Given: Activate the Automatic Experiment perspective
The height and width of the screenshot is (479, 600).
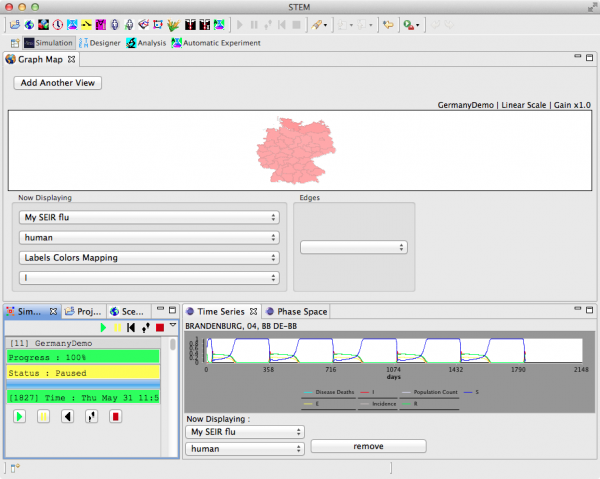Looking at the screenshot, I should coord(215,43).
